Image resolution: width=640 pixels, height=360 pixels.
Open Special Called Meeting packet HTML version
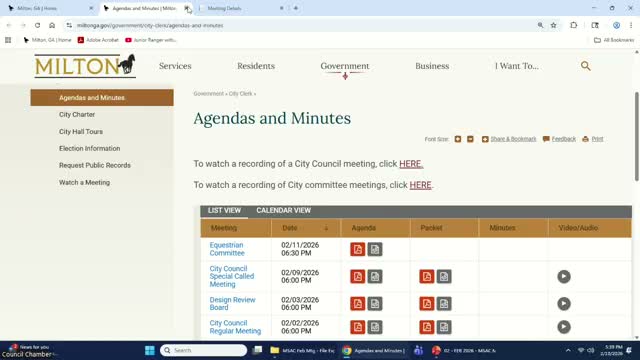coord(444,277)
